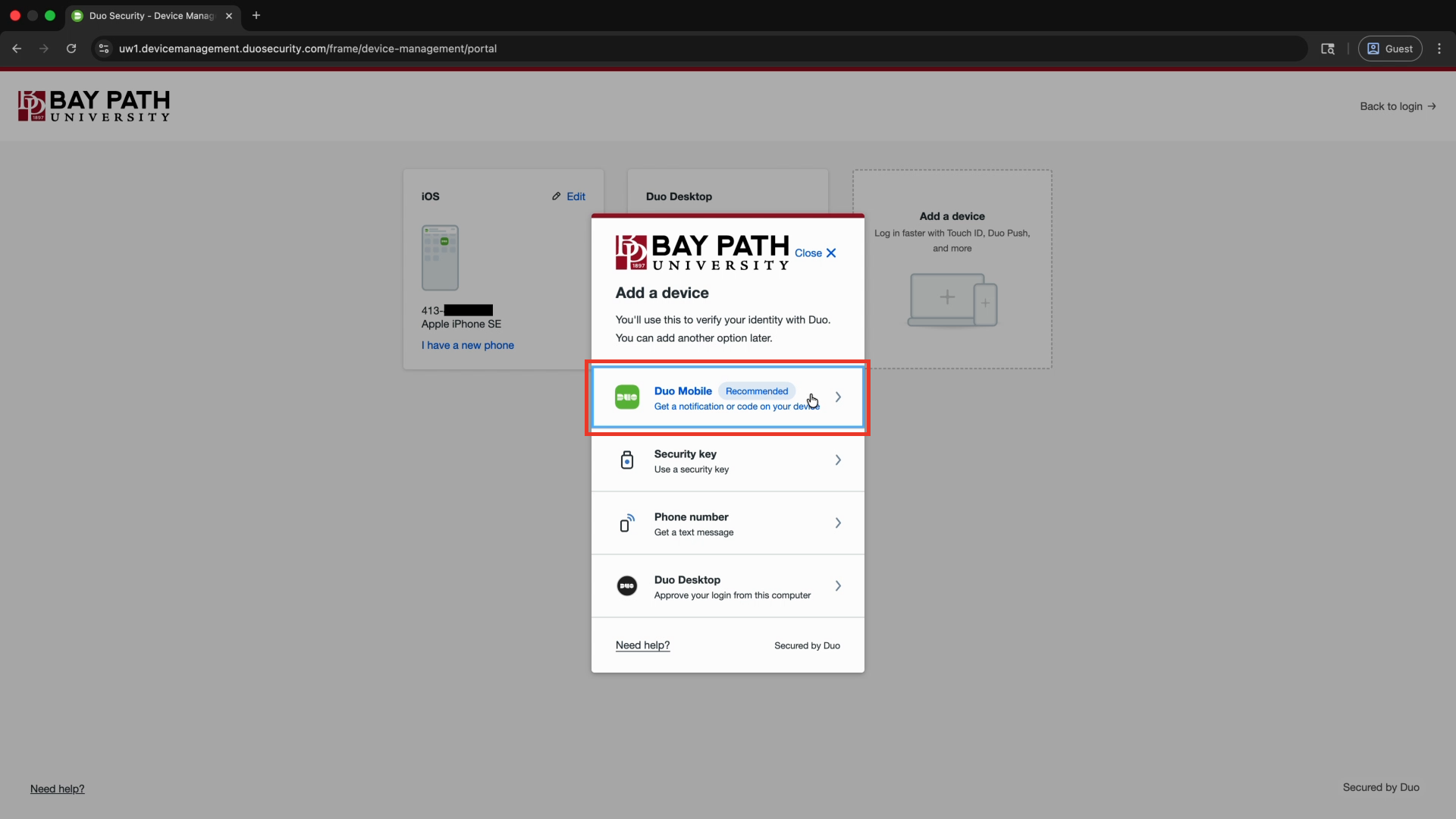
Task: Click I have a new phone link
Action: point(468,345)
